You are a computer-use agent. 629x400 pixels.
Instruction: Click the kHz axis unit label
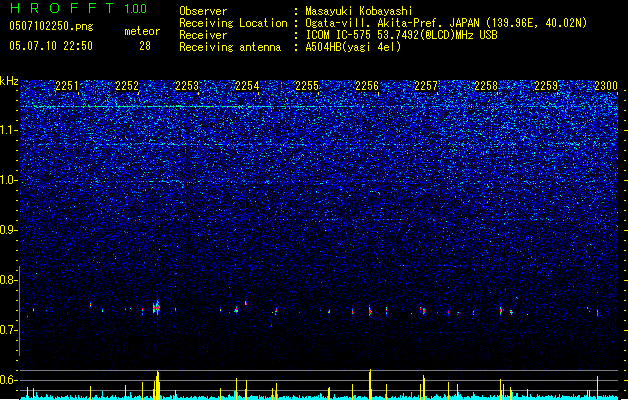[x=9, y=81]
